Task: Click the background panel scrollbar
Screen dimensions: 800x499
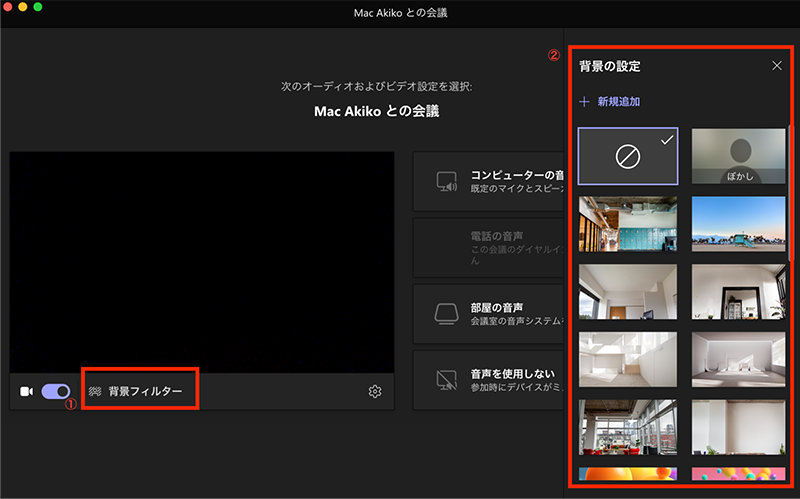Action: (790, 194)
